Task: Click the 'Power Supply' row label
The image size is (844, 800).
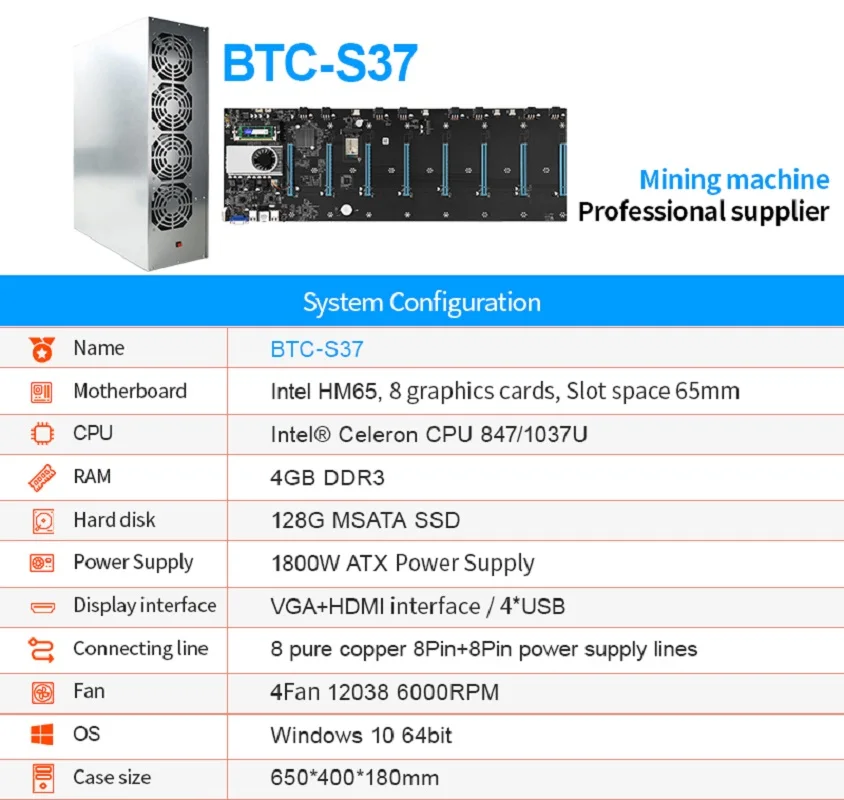Action: point(133,563)
